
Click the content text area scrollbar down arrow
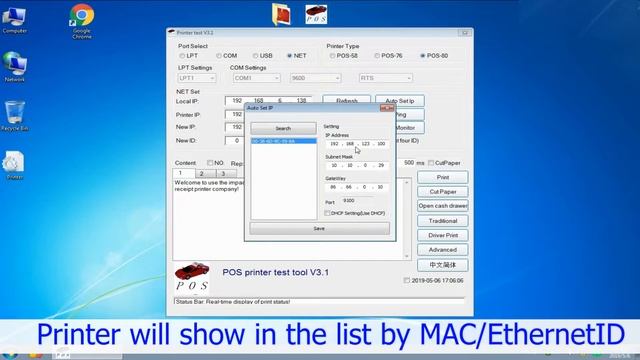click(x=407, y=256)
